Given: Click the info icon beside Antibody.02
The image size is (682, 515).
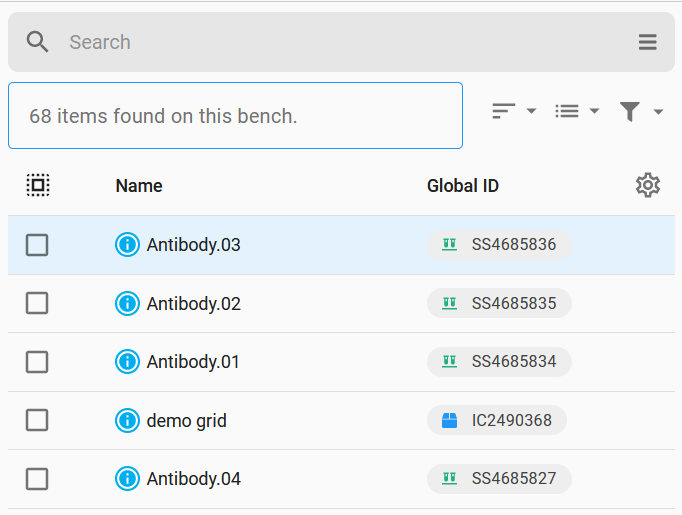Looking at the screenshot, I should click(127, 303).
